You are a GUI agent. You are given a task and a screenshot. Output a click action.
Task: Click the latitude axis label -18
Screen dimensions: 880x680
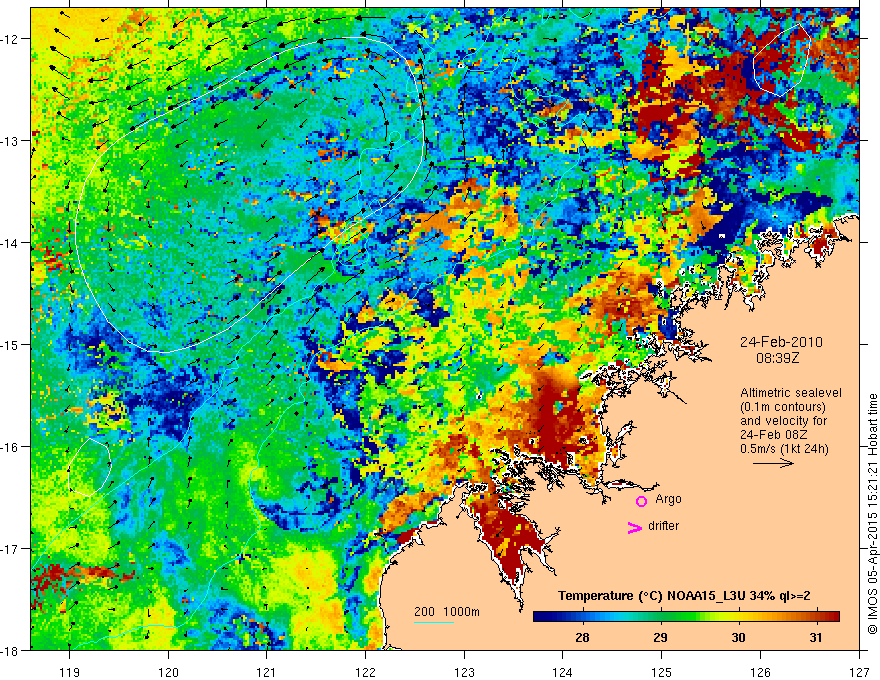(x=11, y=650)
